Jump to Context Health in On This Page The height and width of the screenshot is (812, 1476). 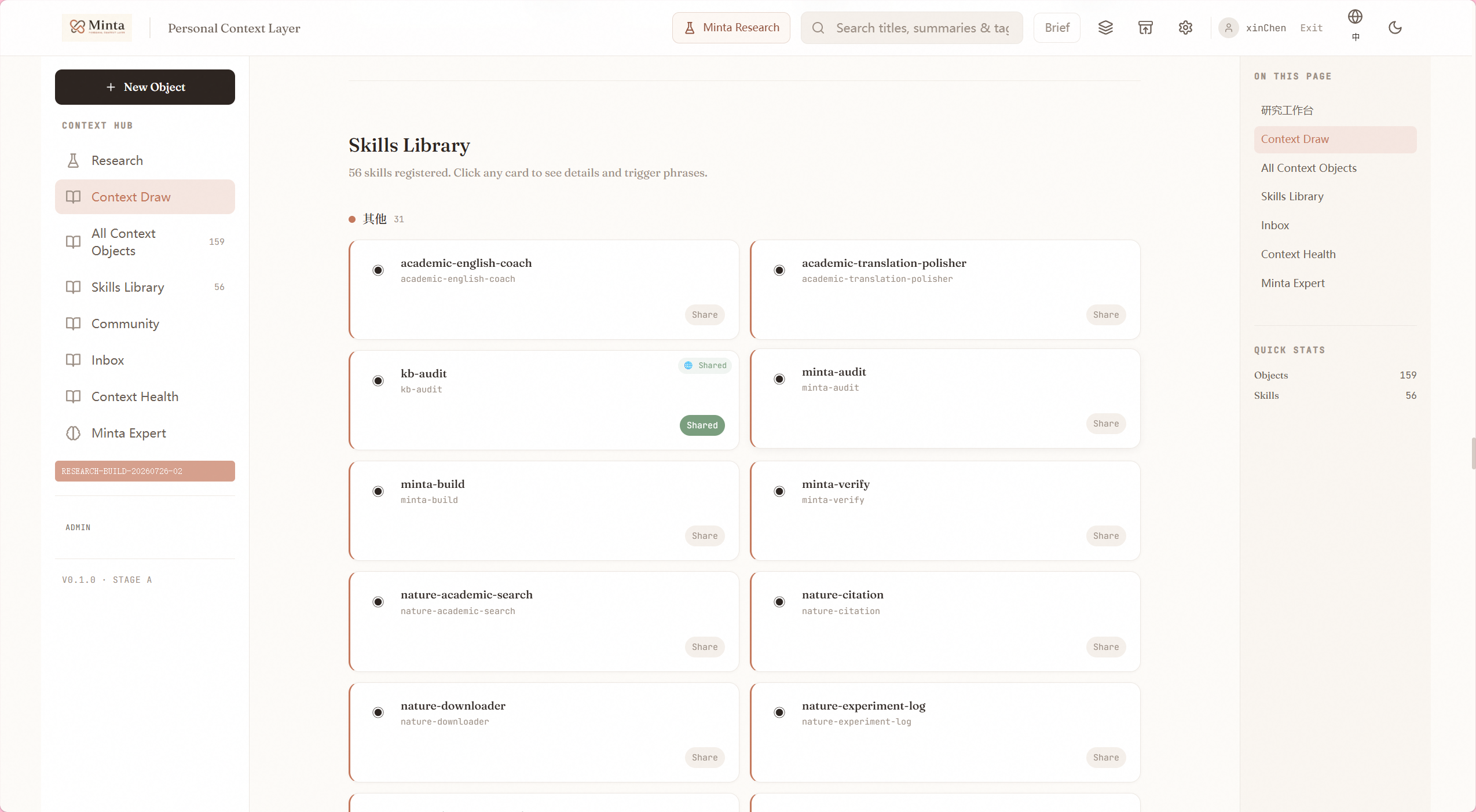pyautogui.click(x=1298, y=254)
